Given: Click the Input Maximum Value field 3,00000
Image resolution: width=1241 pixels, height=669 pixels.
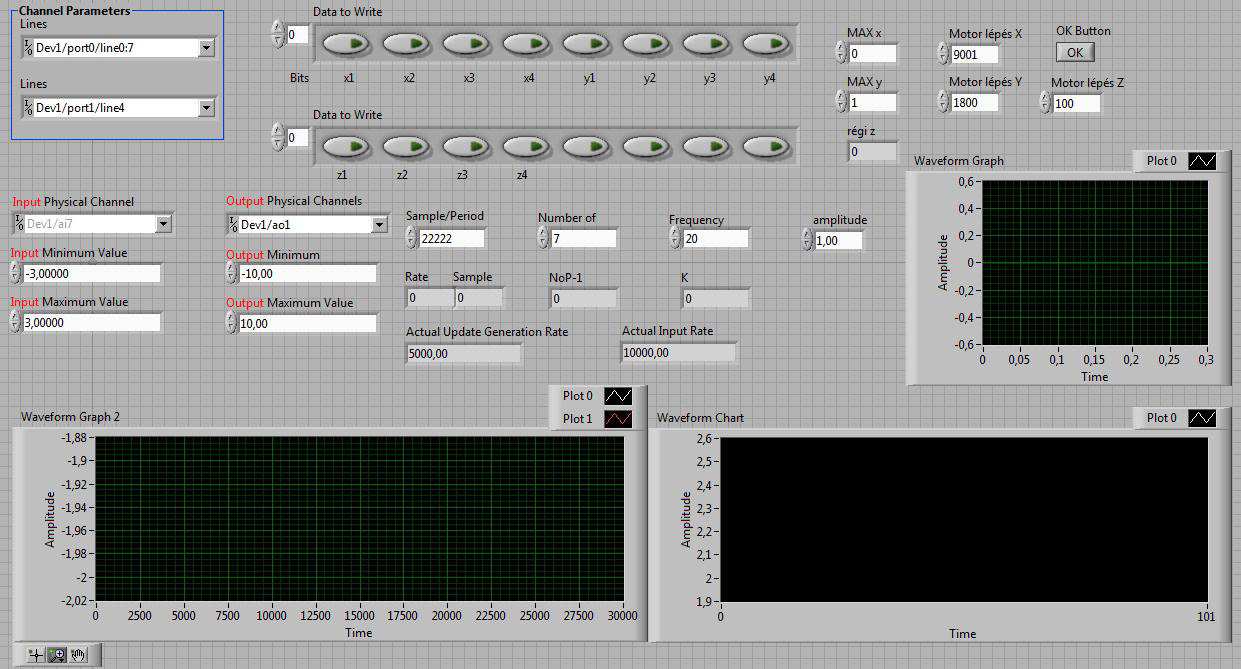Looking at the screenshot, I should point(92,322).
